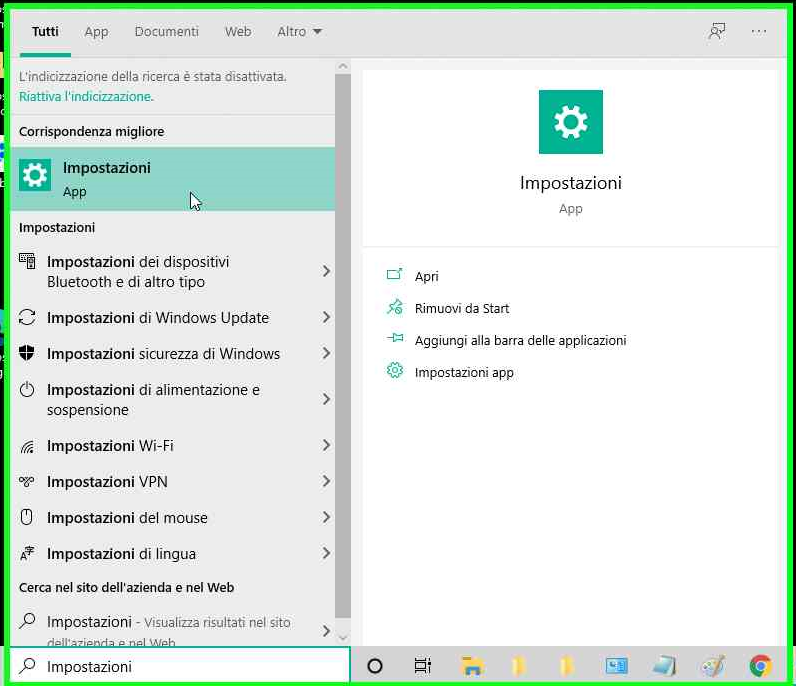
Task: Expand Impostazioni dei dispositivi Bluetooth chevron
Action: (326, 272)
